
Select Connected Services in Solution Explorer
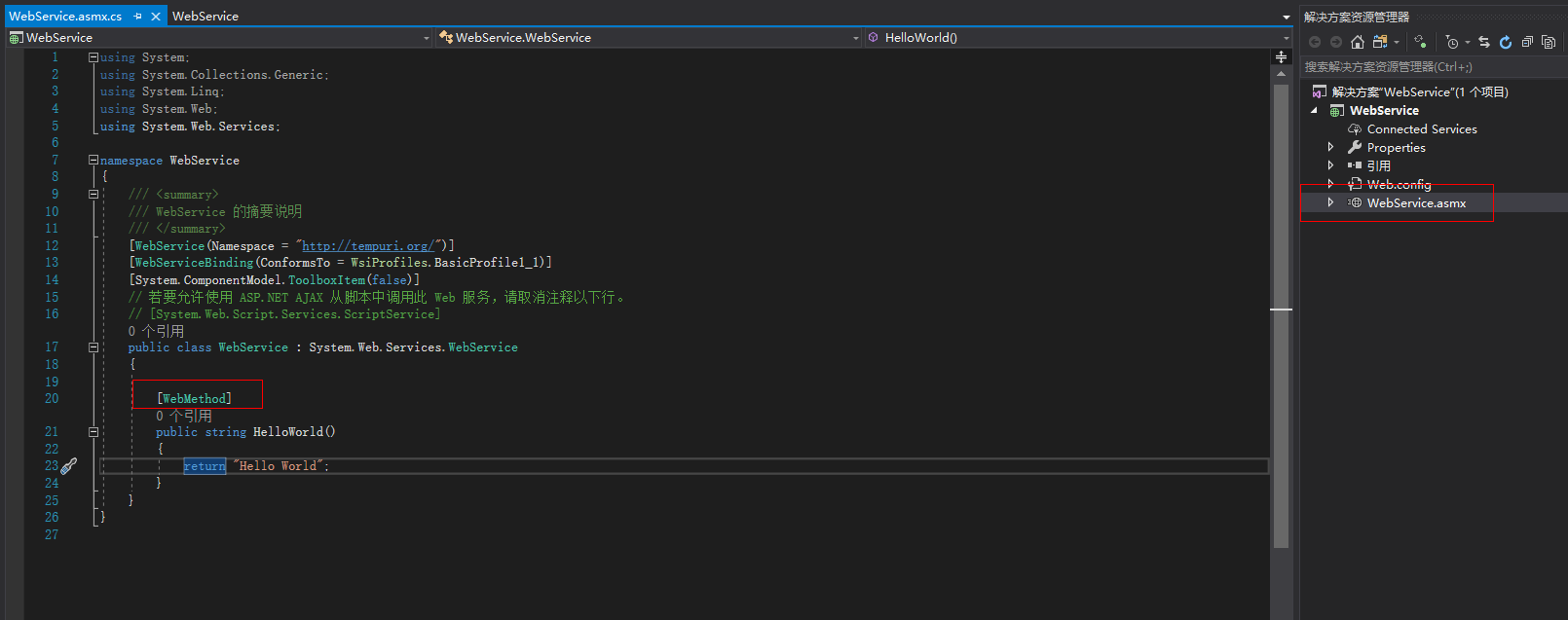[1421, 128]
